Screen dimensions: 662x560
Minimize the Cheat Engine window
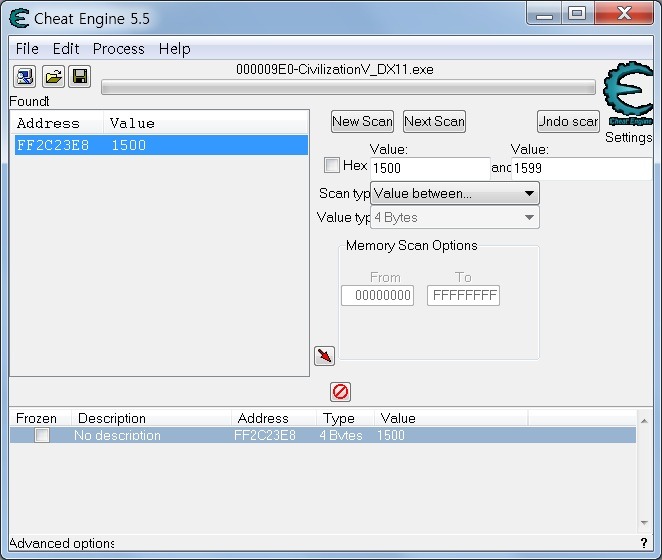click(544, 14)
